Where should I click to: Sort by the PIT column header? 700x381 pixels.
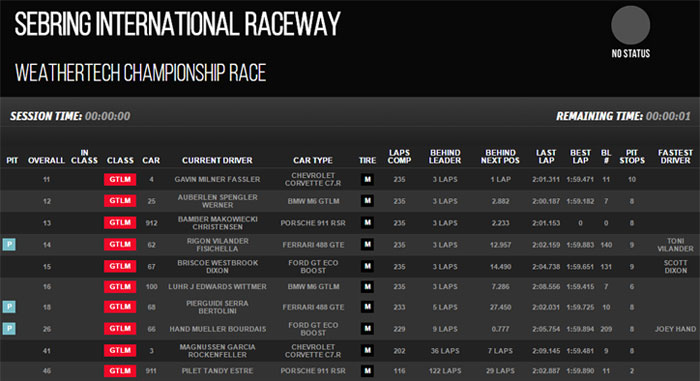[12, 160]
